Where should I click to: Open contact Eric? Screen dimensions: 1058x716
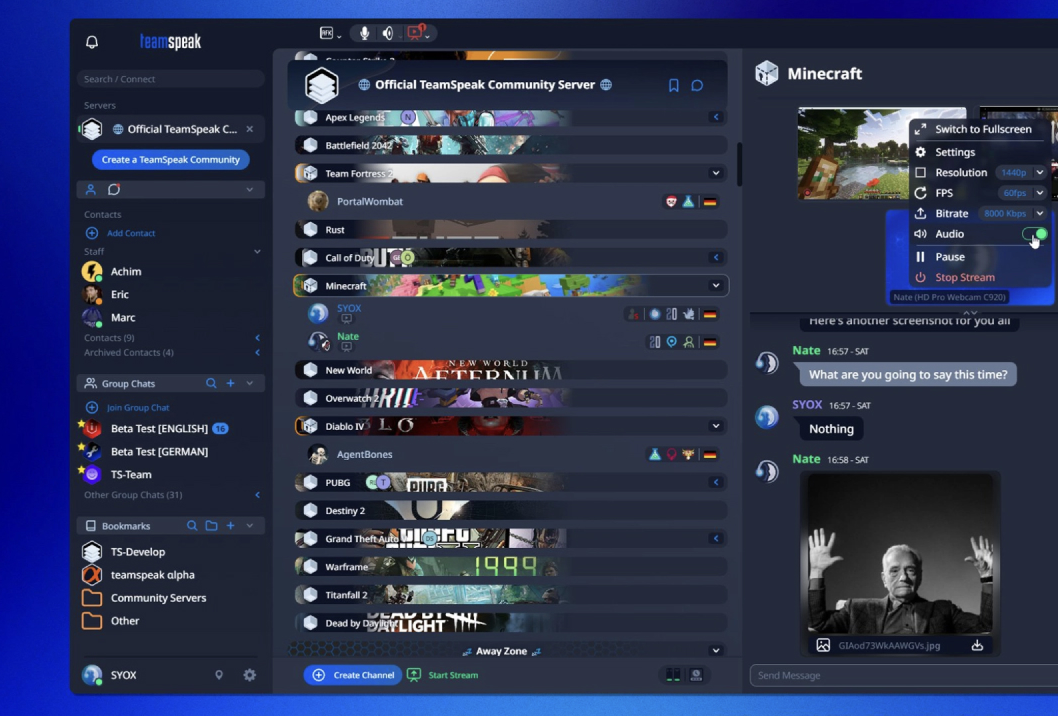tap(119, 294)
